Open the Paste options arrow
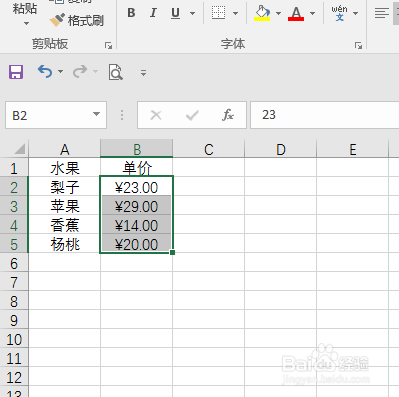 [26, 23]
